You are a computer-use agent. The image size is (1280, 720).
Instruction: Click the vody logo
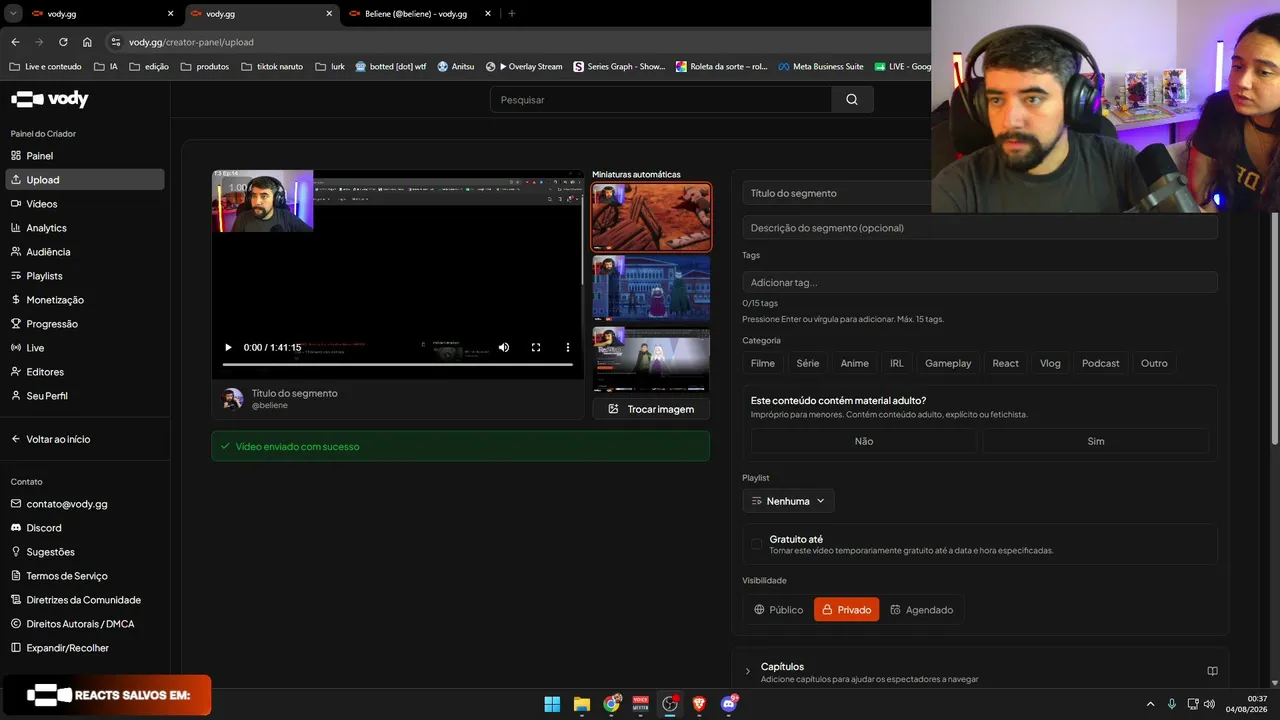tap(50, 99)
